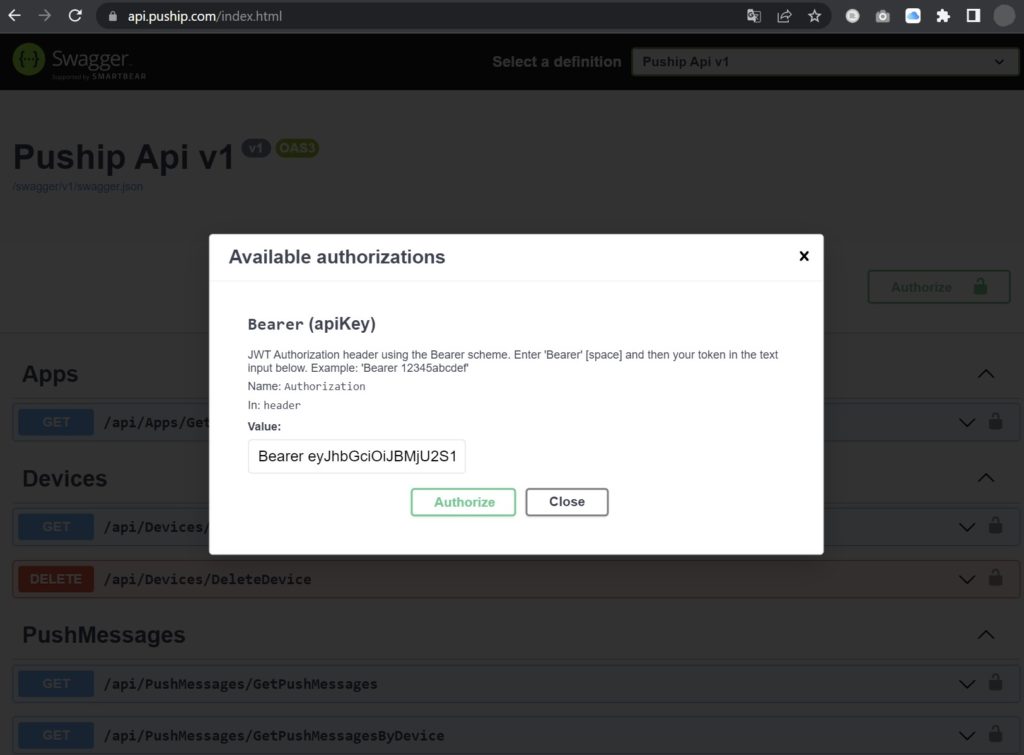This screenshot has width=1024, height=755.
Task: Open the Puship Api v1 definition dropdown
Action: (x=824, y=62)
